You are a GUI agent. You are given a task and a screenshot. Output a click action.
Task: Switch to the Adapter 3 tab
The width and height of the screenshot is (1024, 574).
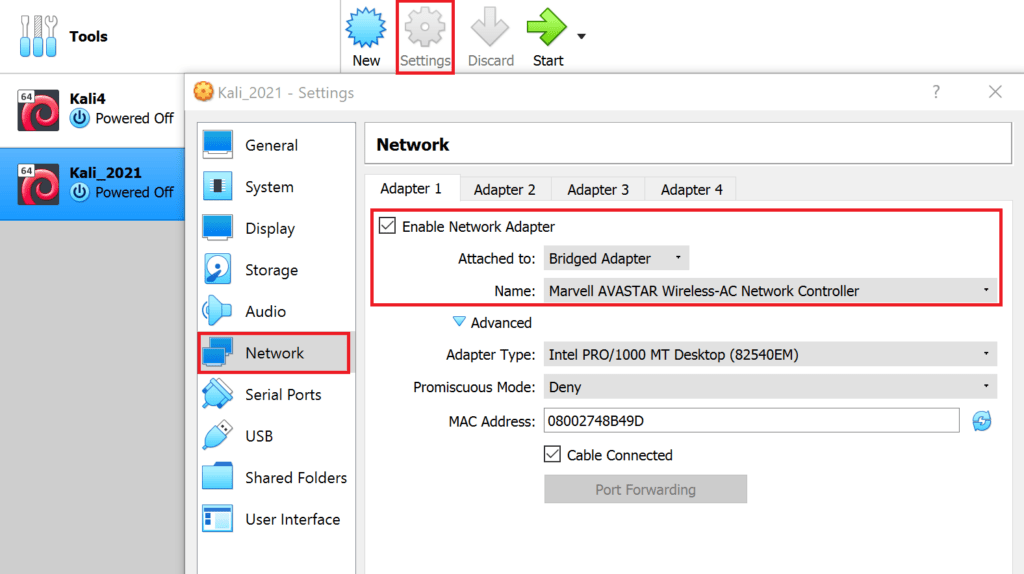pyautogui.click(x=598, y=189)
